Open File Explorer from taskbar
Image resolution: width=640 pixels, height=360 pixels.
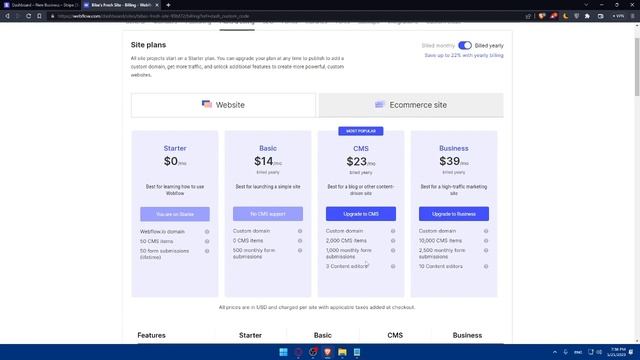point(342,352)
